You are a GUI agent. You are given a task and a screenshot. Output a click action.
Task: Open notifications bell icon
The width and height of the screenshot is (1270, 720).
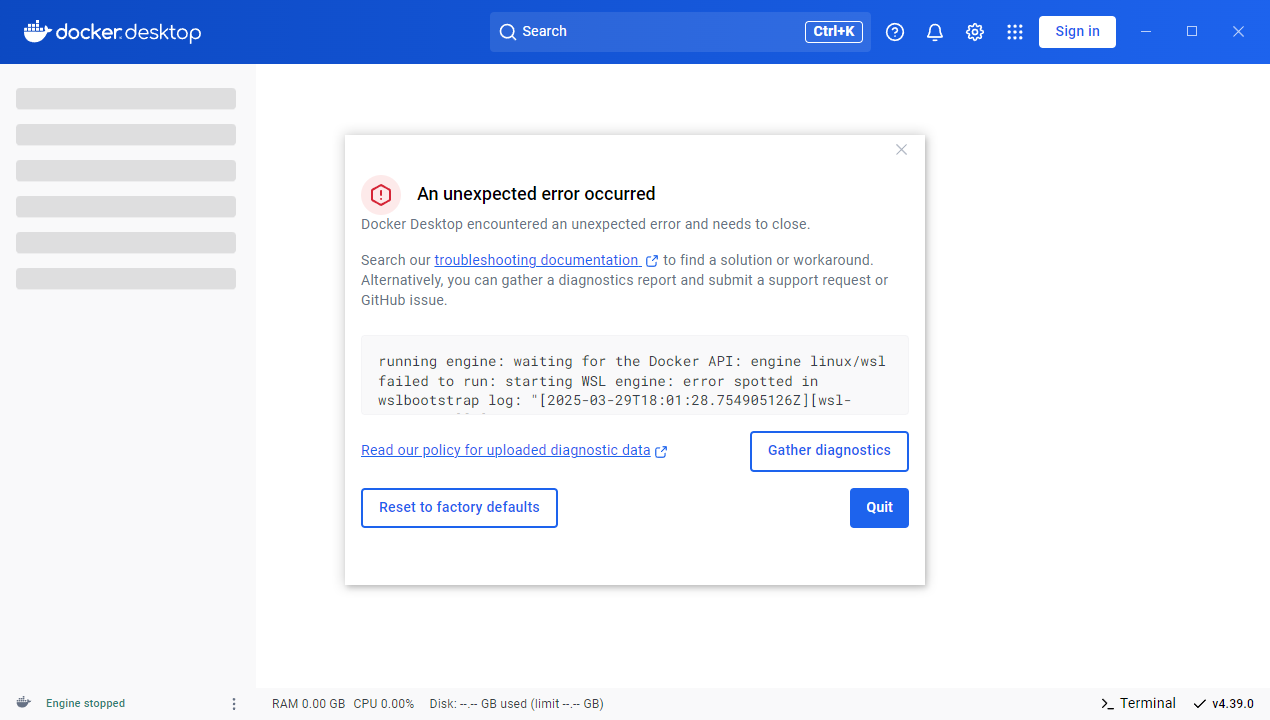point(935,32)
